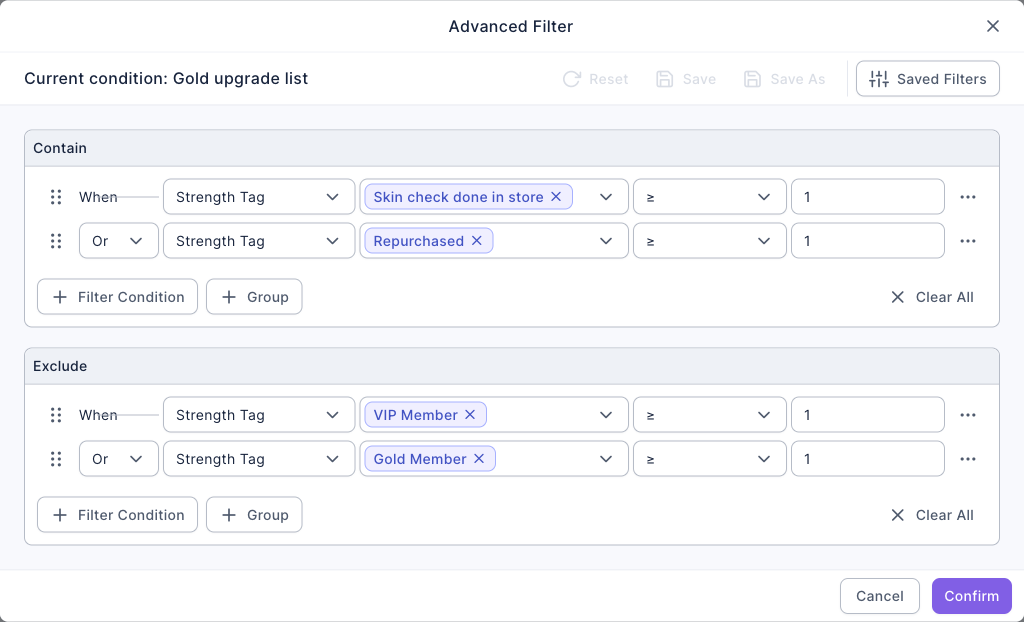Expand tag selector chevron in Repurchased row

click(606, 241)
